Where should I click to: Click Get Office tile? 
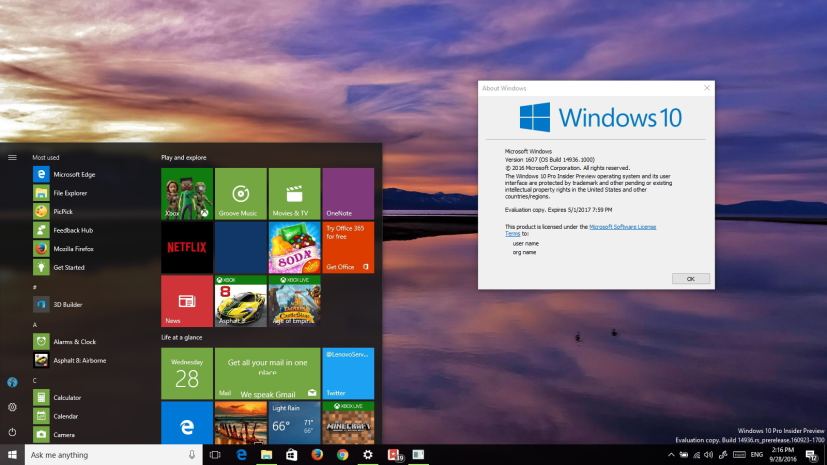pos(348,247)
